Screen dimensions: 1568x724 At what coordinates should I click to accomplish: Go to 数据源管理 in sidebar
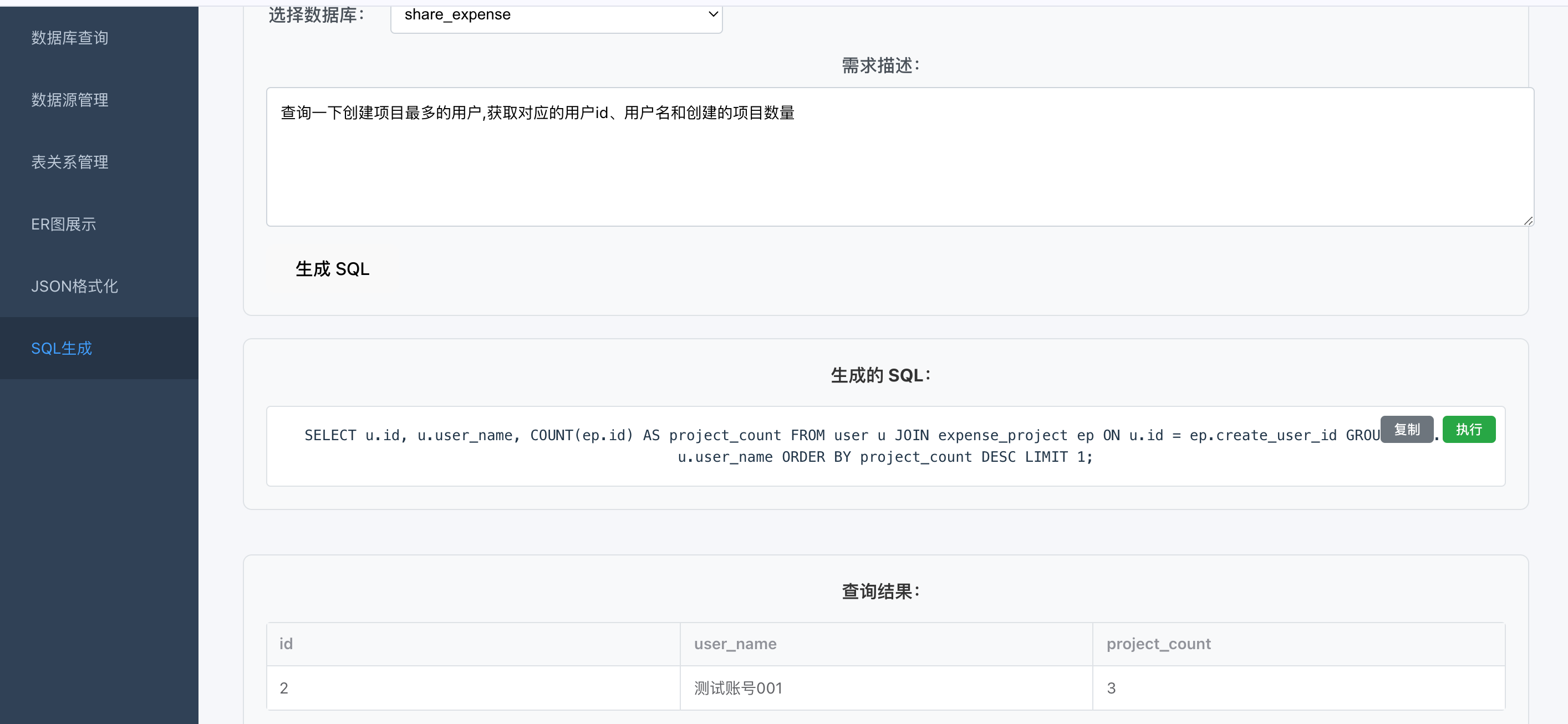coord(69,100)
